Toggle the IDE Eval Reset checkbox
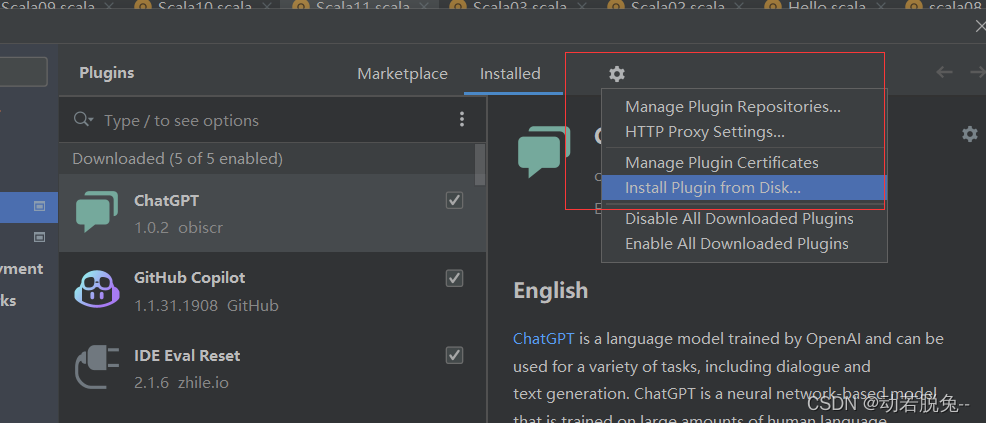 pos(455,355)
